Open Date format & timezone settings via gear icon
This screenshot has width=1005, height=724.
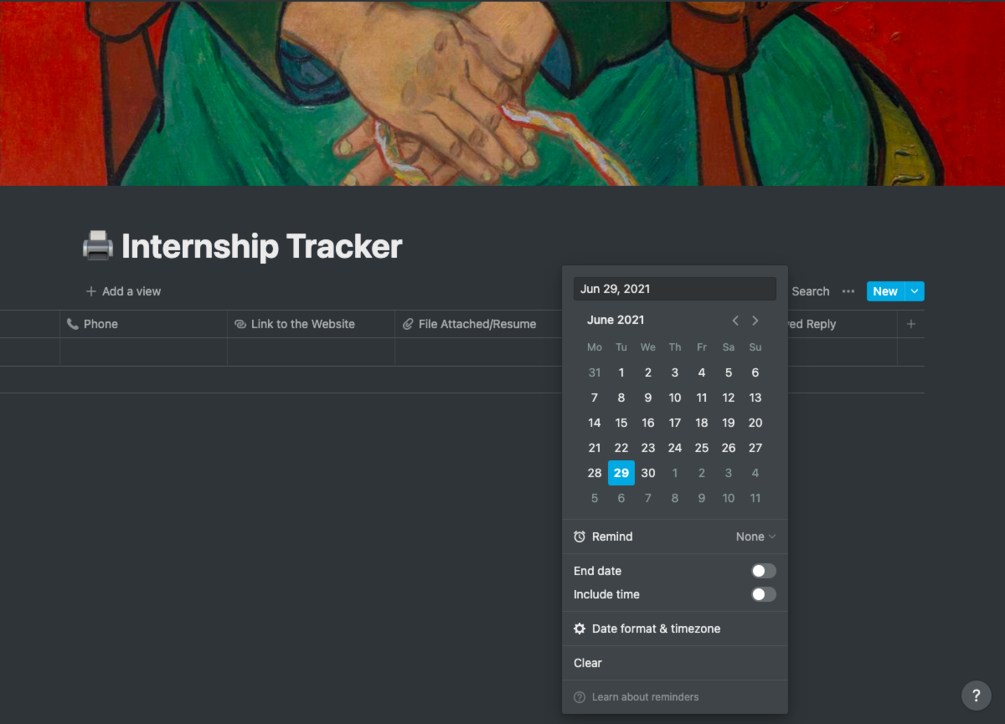point(580,628)
